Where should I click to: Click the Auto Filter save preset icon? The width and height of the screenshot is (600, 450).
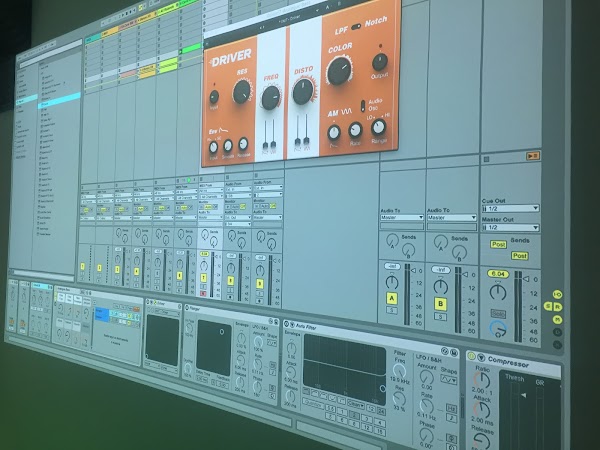[x=453, y=352]
